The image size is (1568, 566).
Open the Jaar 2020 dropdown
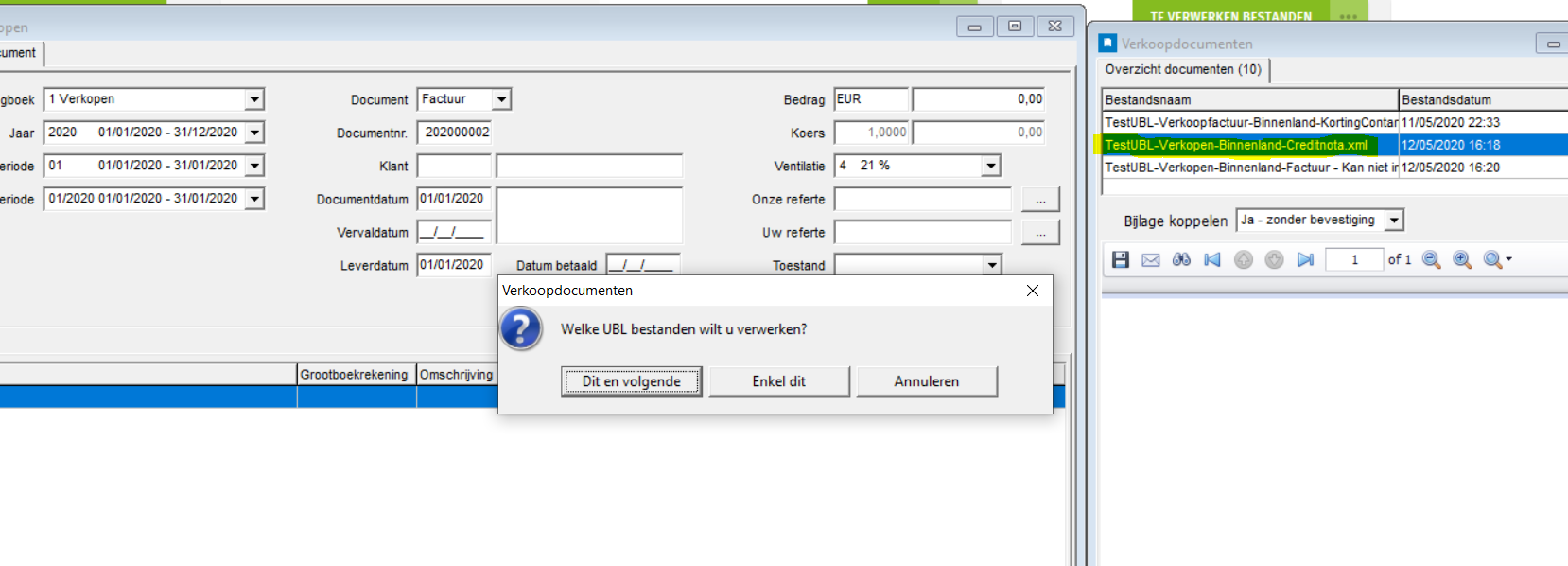[x=254, y=133]
